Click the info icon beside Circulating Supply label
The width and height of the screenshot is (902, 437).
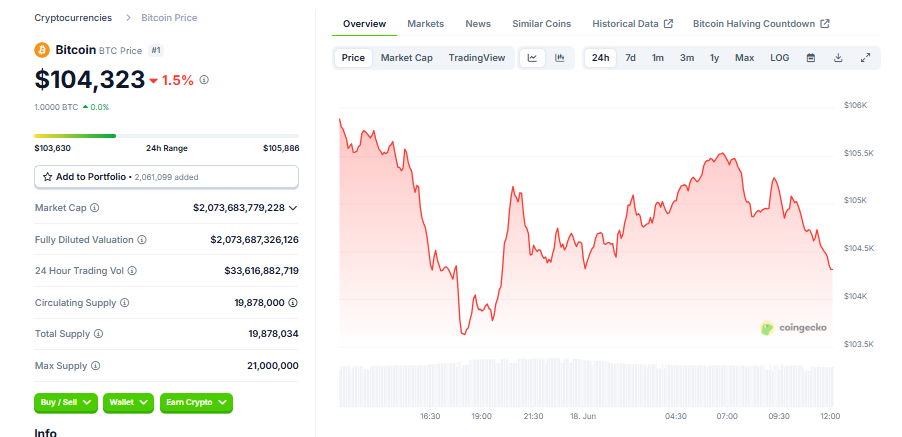click(x=124, y=302)
